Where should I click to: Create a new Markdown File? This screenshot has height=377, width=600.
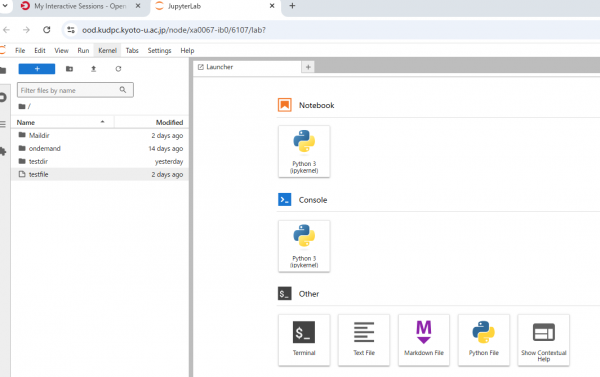424,340
